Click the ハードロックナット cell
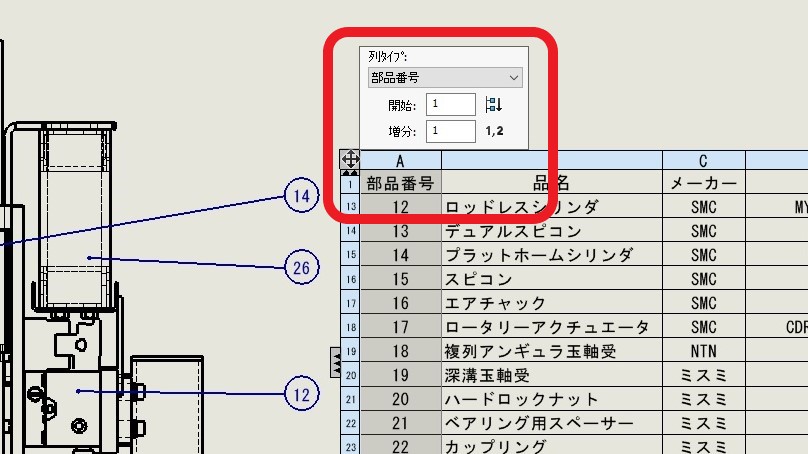Image resolution: width=808 pixels, height=454 pixels. pos(551,399)
